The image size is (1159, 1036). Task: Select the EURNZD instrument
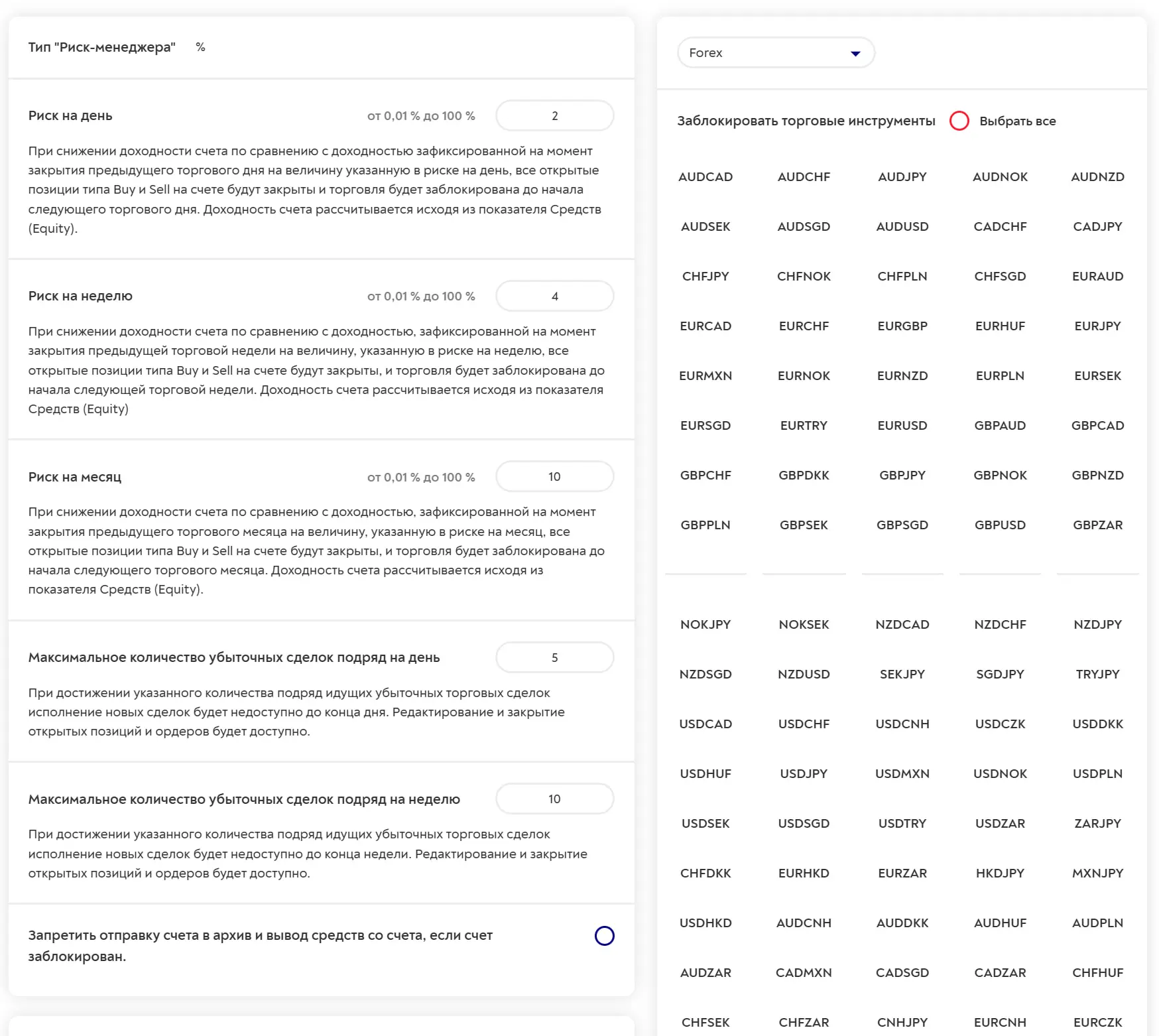click(x=902, y=375)
